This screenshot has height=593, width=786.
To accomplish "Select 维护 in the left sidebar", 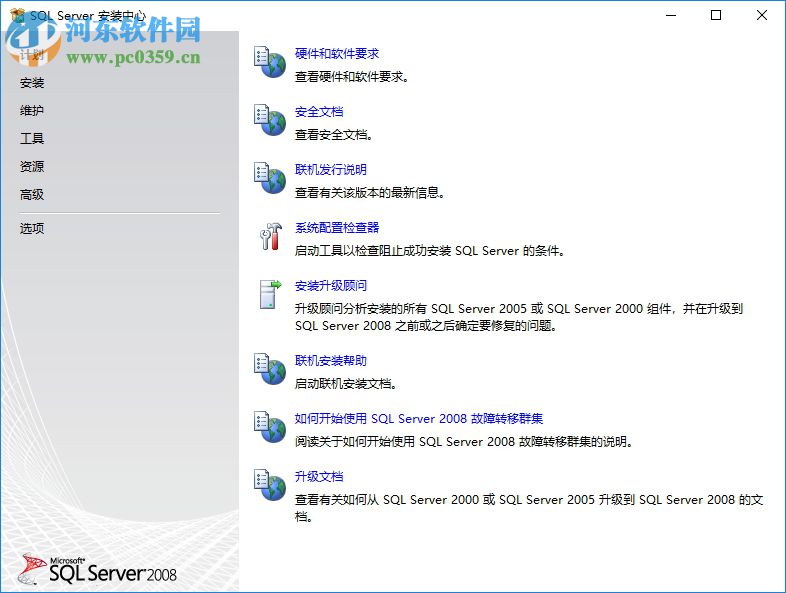I will click(x=32, y=110).
